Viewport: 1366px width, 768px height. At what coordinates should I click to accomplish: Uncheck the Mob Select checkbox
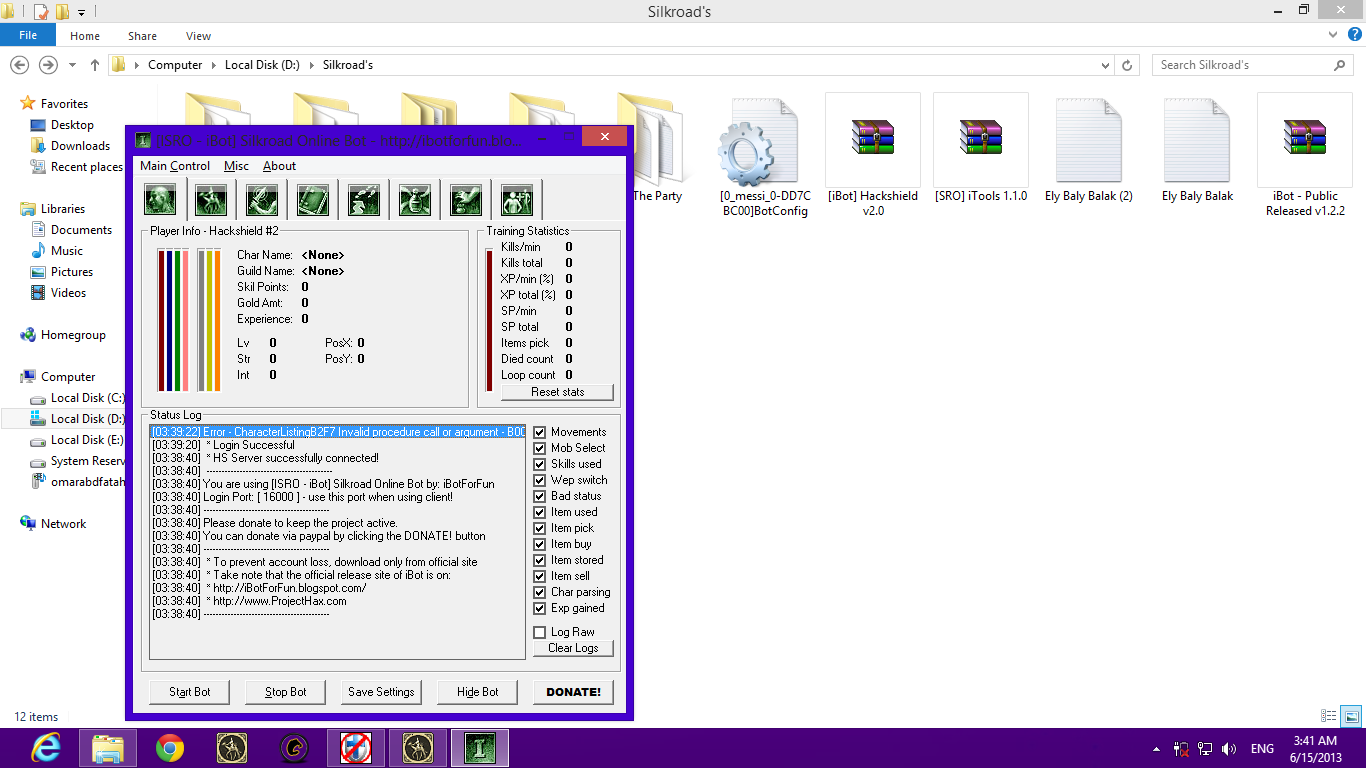pyautogui.click(x=540, y=448)
